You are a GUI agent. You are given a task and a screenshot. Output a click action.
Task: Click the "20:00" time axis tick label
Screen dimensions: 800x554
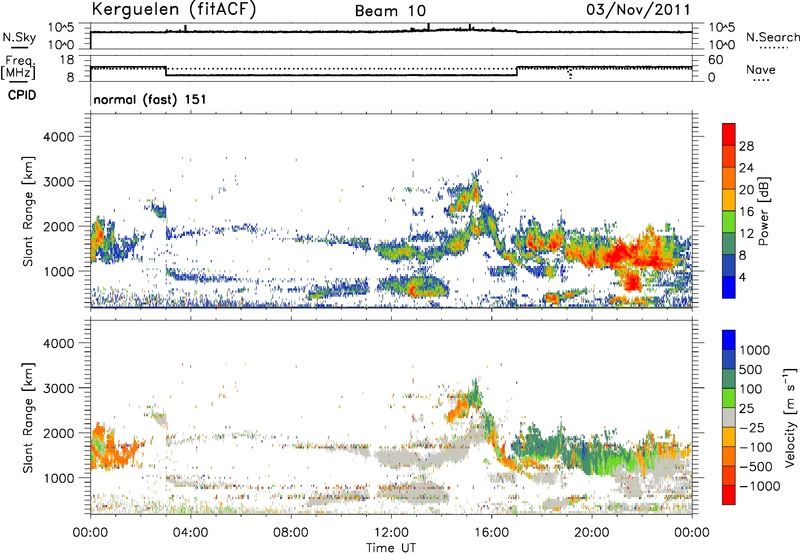tap(592, 533)
